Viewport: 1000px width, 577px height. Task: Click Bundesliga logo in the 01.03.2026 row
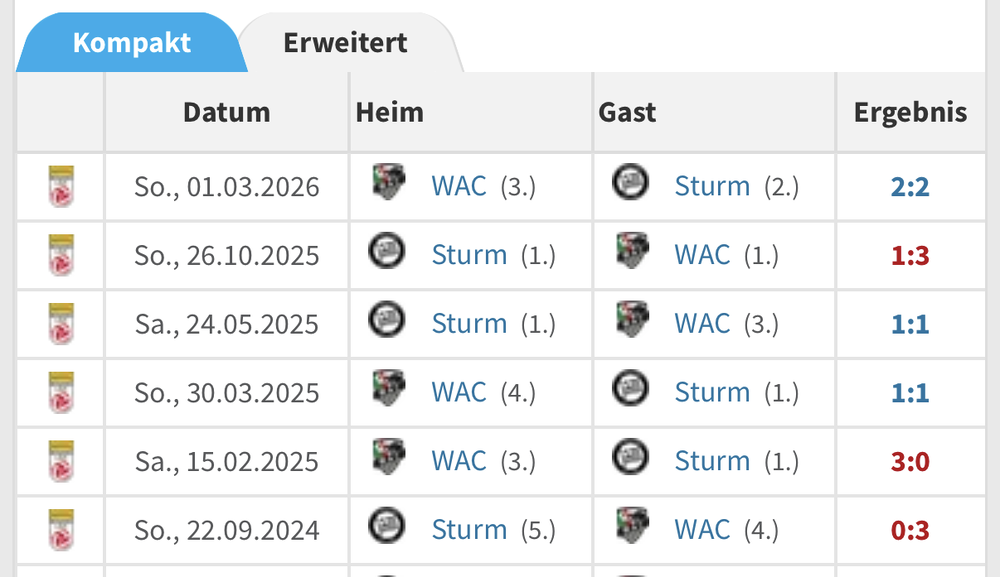[x=61, y=186]
